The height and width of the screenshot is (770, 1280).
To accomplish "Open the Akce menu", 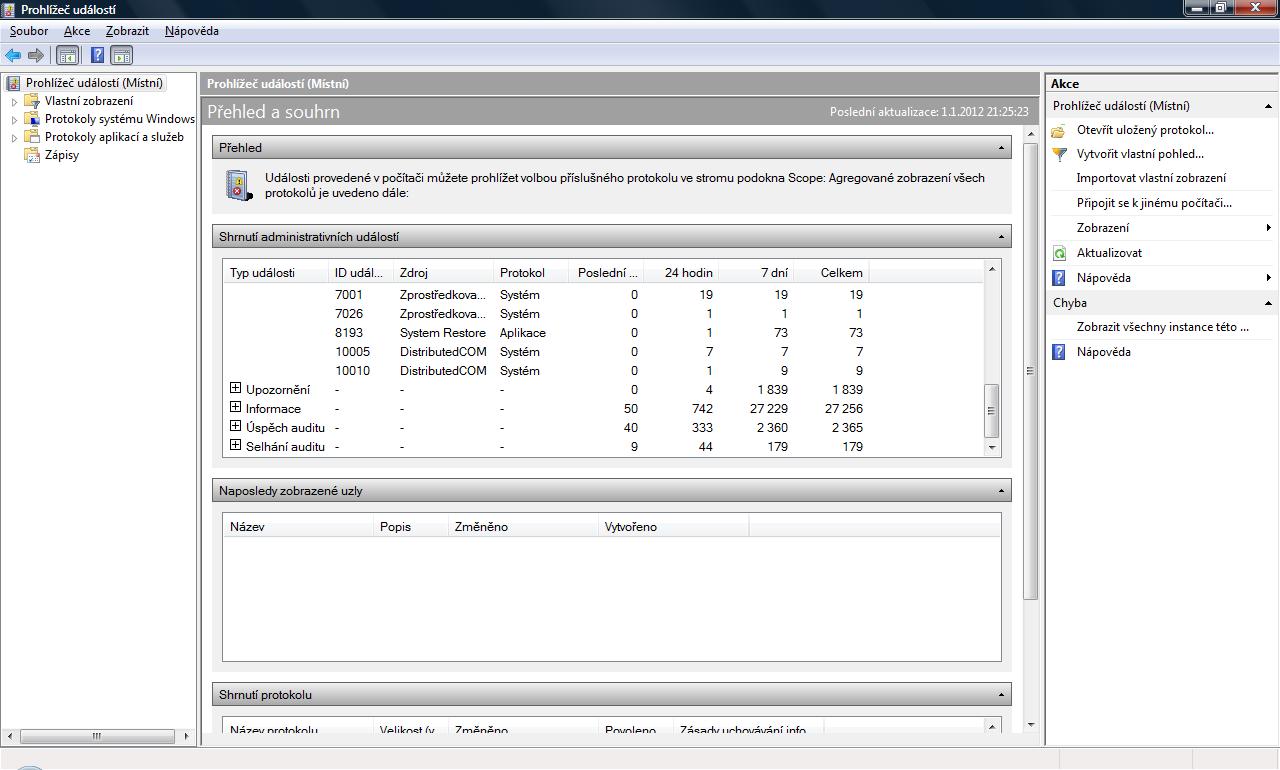I will coord(77,31).
